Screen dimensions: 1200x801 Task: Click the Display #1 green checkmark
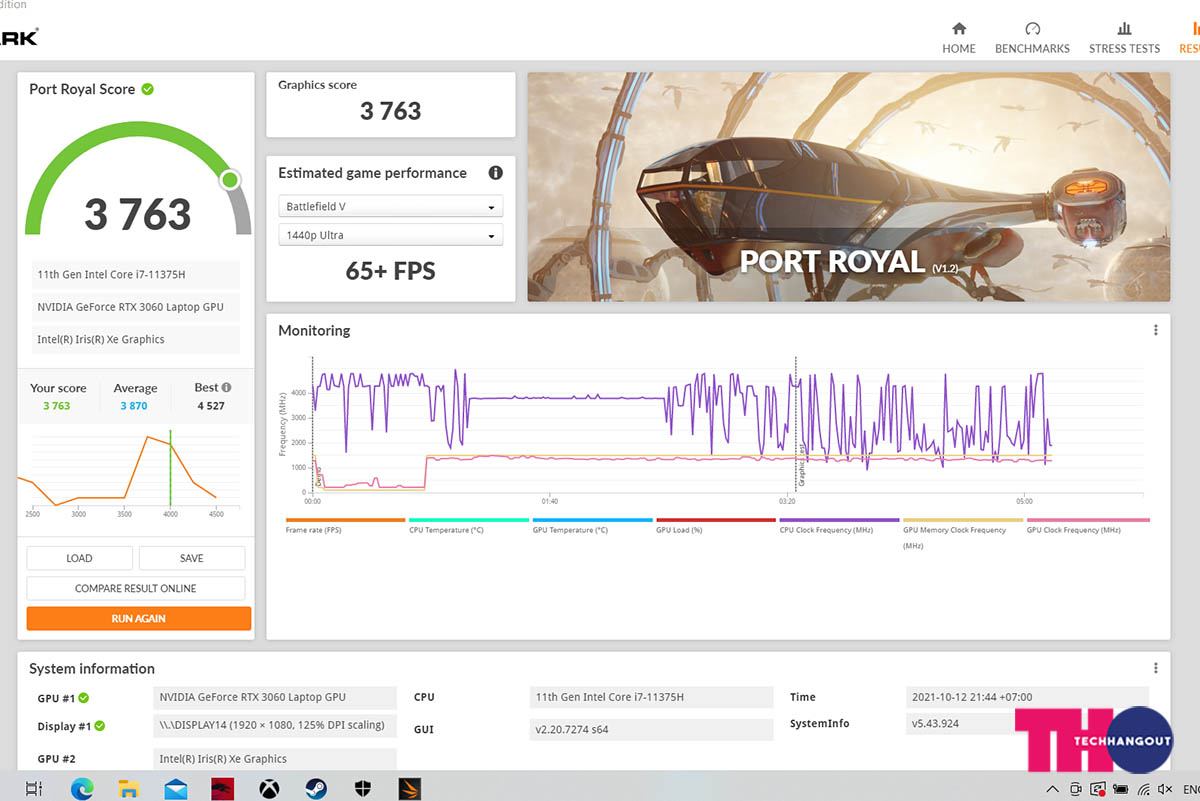[100, 726]
